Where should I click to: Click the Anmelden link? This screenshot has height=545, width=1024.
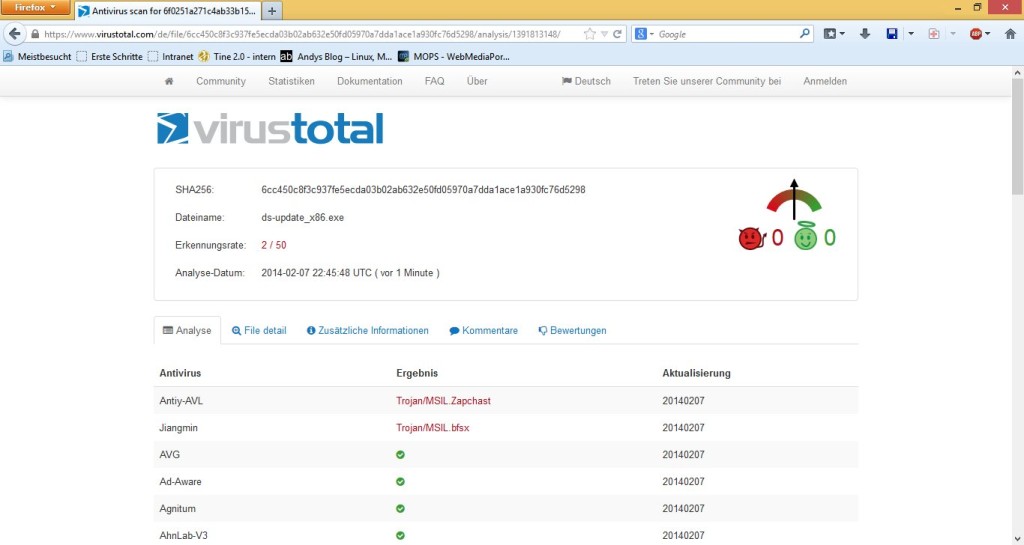pyautogui.click(x=825, y=81)
